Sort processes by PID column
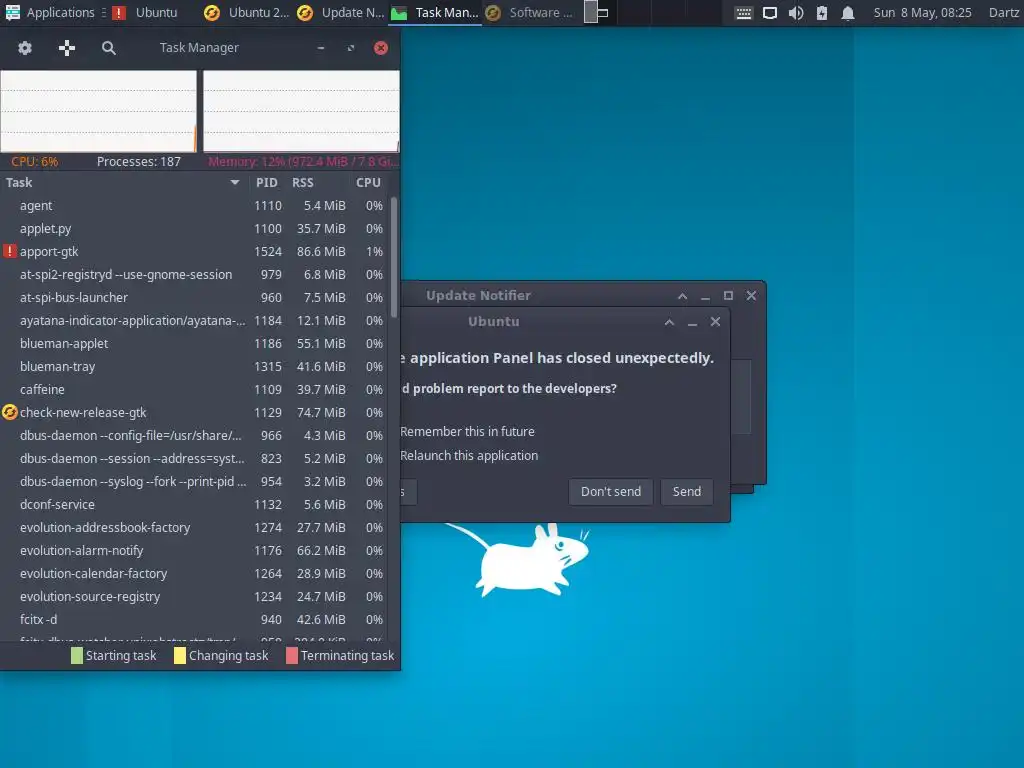The height and width of the screenshot is (768, 1024). (x=266, y=183)
